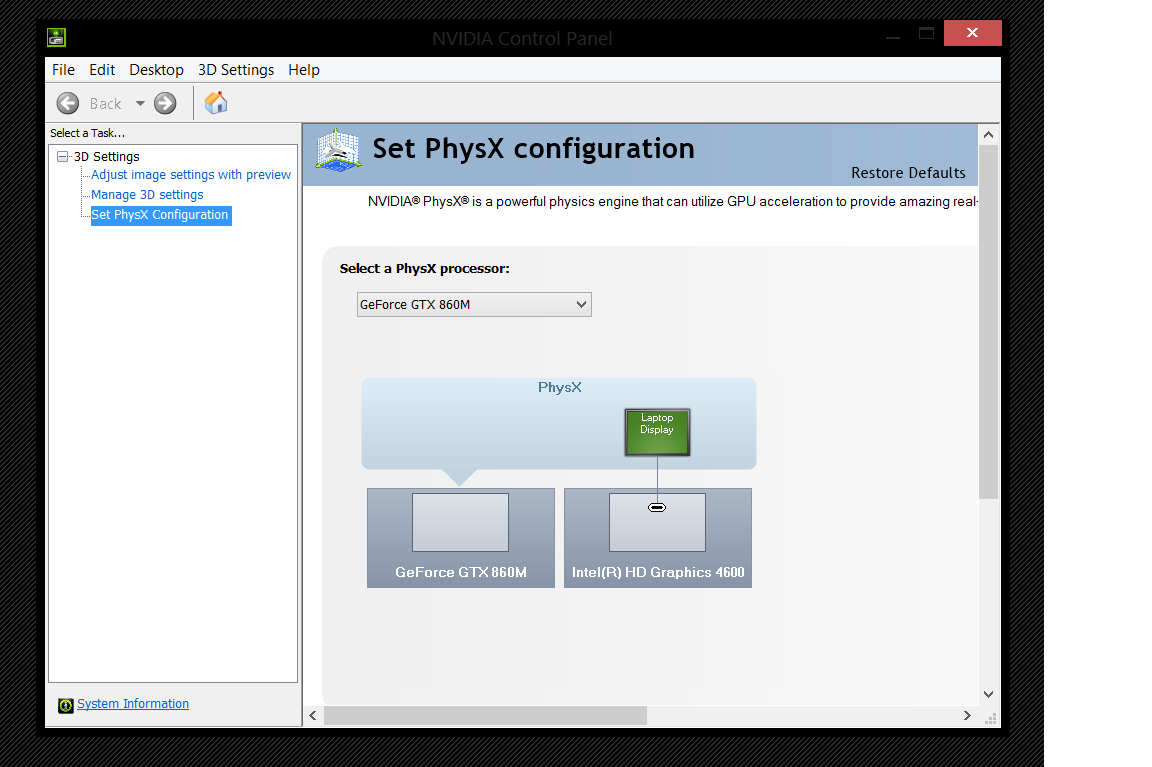Open the 3D Settings menu
This screenshot has height=767, width=1152.
(x=236, y=70)
